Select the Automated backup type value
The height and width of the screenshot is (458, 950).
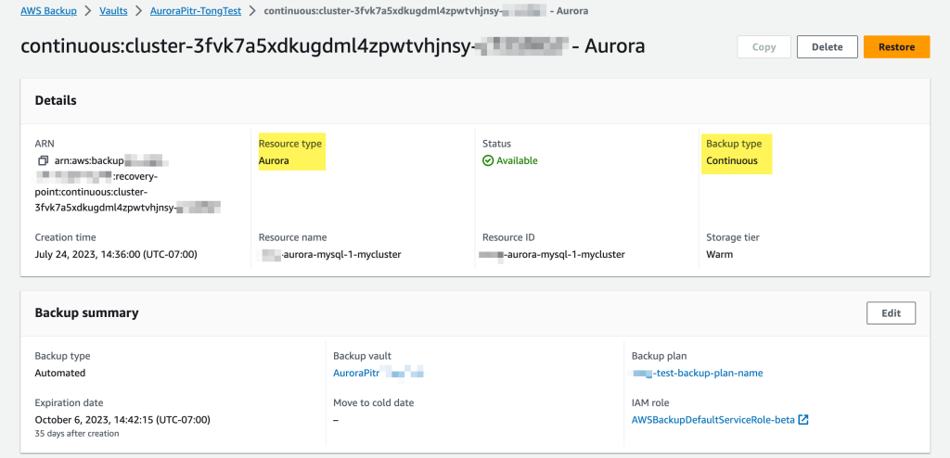tap(60, 373)
